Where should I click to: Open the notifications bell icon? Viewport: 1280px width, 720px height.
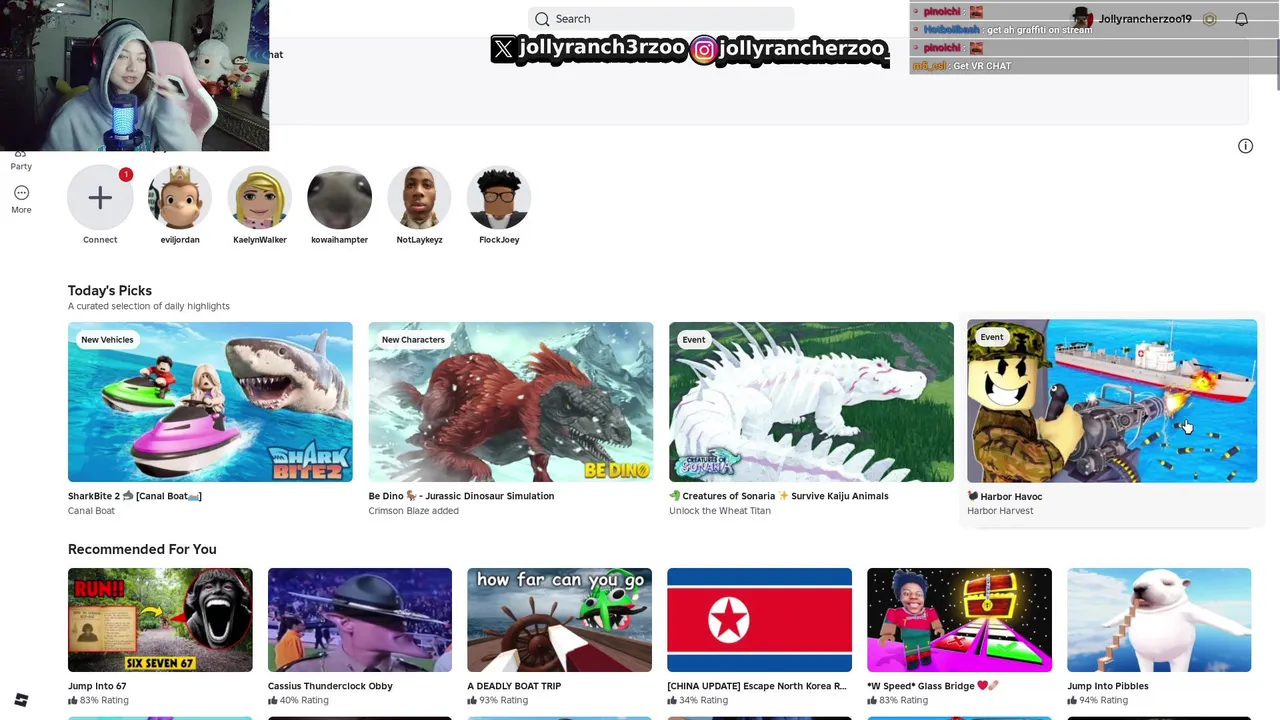coord(1241,19)
